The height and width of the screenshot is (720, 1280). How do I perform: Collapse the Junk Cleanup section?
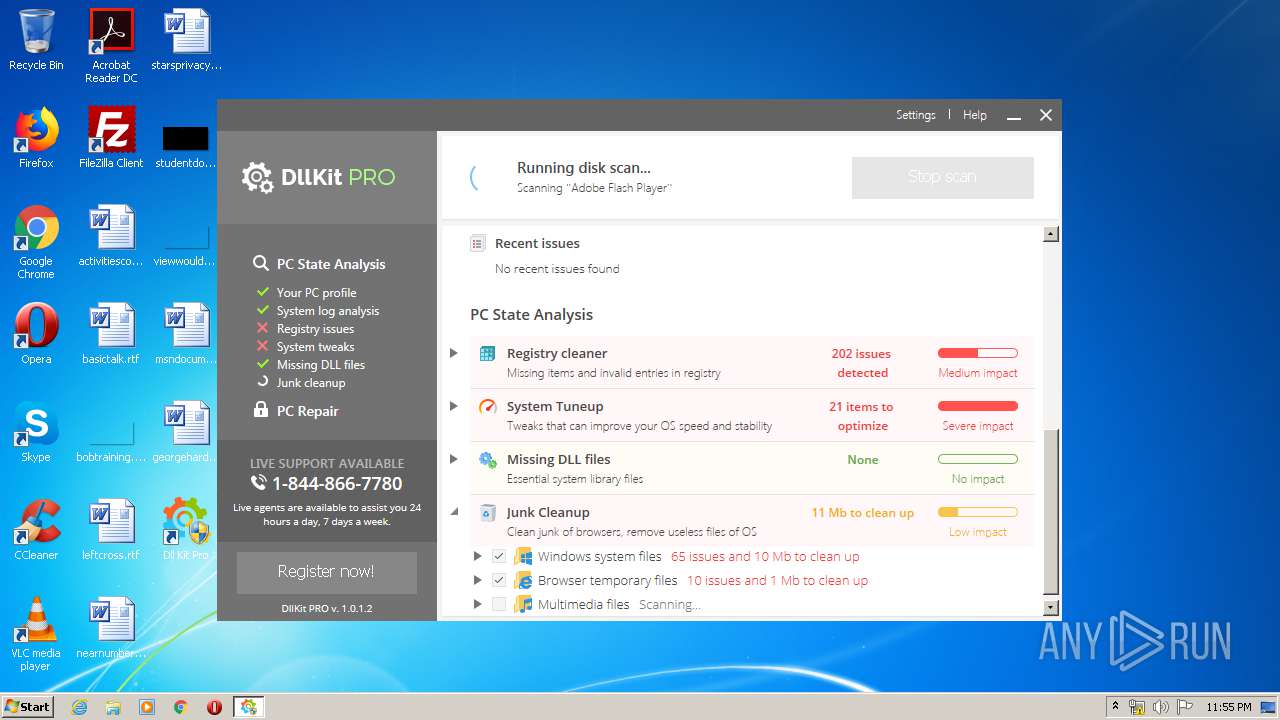click(x=453, y=512)
